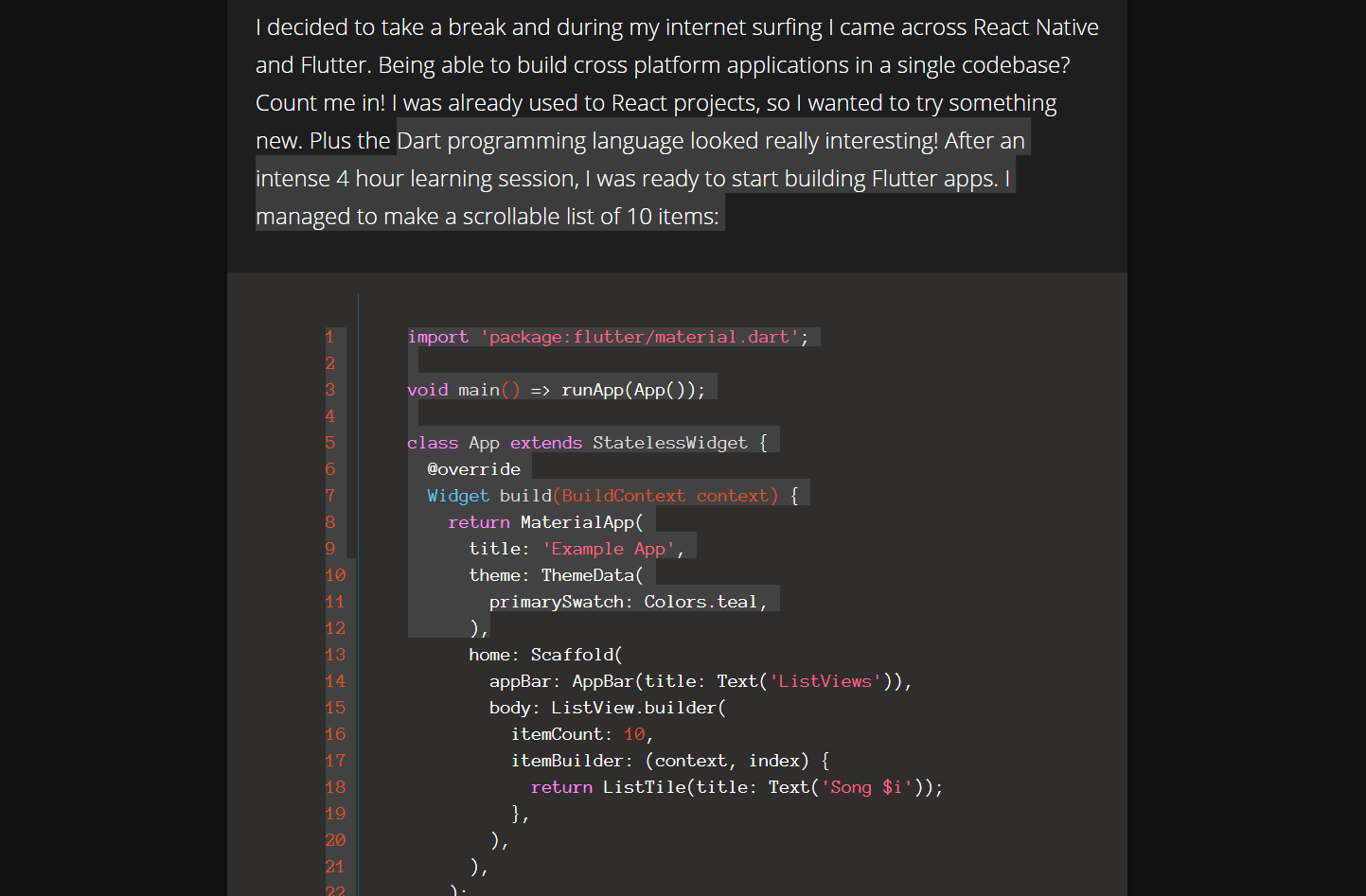The height and width of the screenshot is (896, 1366).
Task: Click line number 1 in the gutter
Action: [x=329, y=337]
